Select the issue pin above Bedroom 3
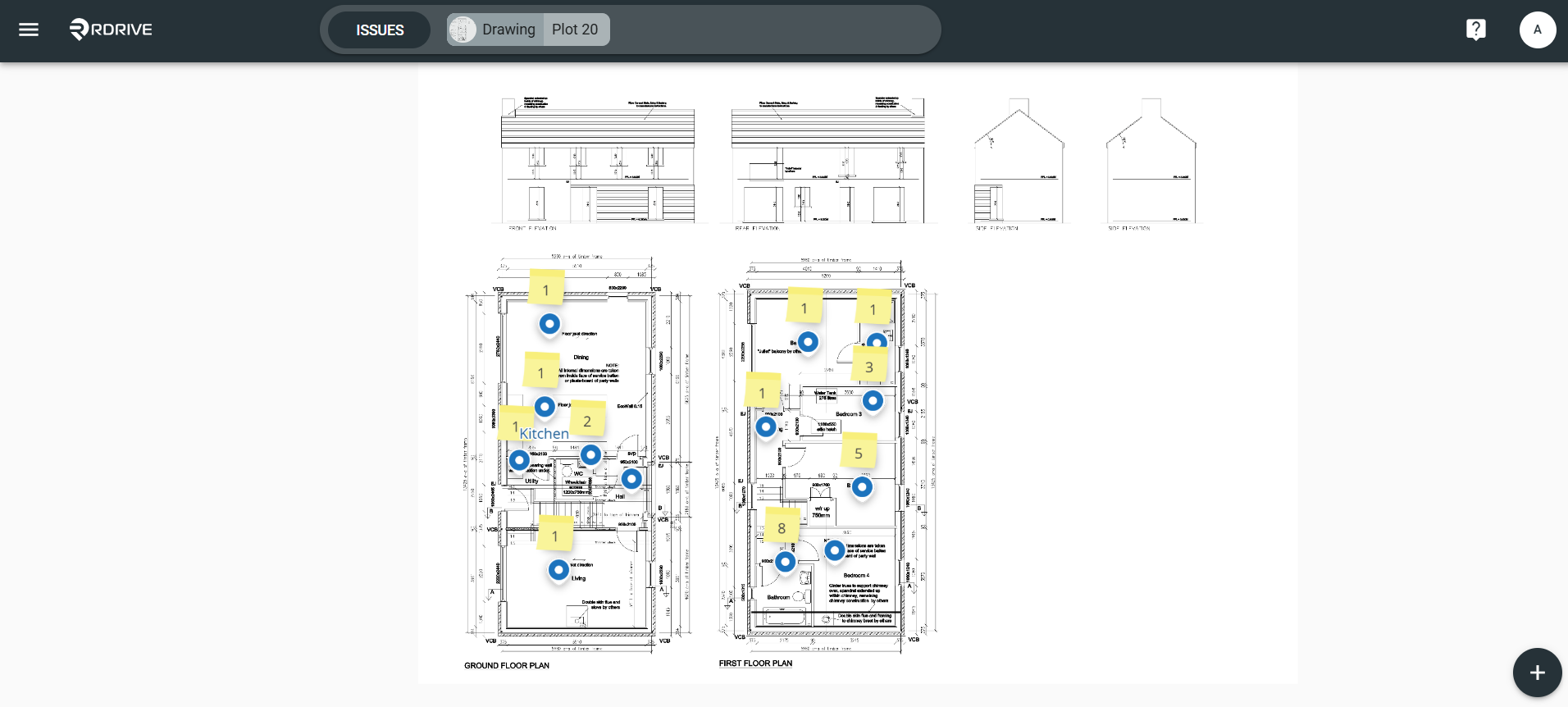 coord(873,400)
